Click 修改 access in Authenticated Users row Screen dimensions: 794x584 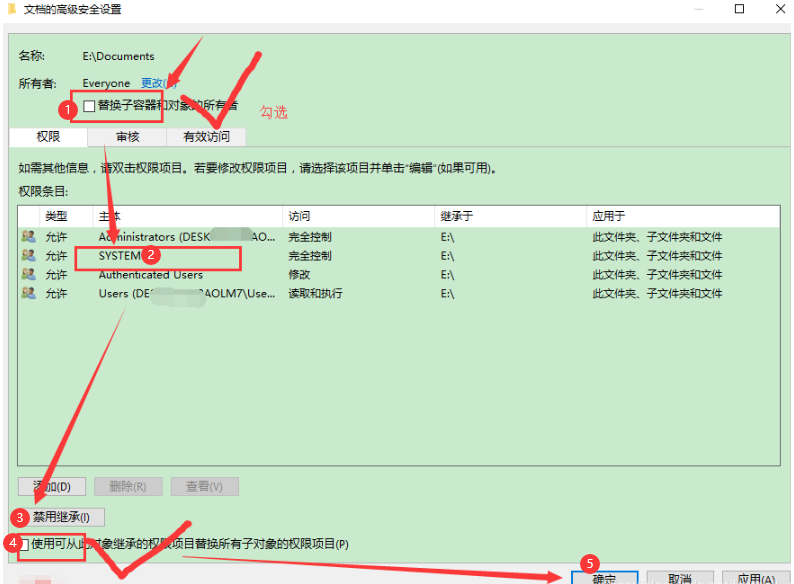[x=299, y=275]
